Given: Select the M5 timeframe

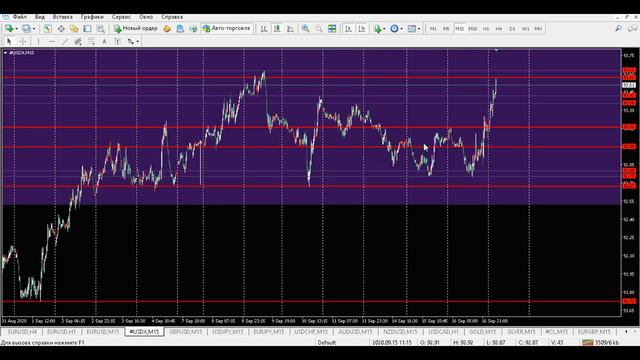Looking at the screenshot, I should click(x=446, y=29).
